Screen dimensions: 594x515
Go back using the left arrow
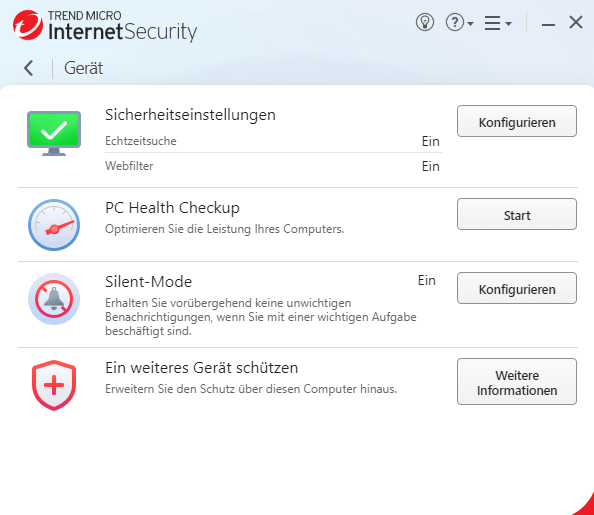(x=29, y=68)
